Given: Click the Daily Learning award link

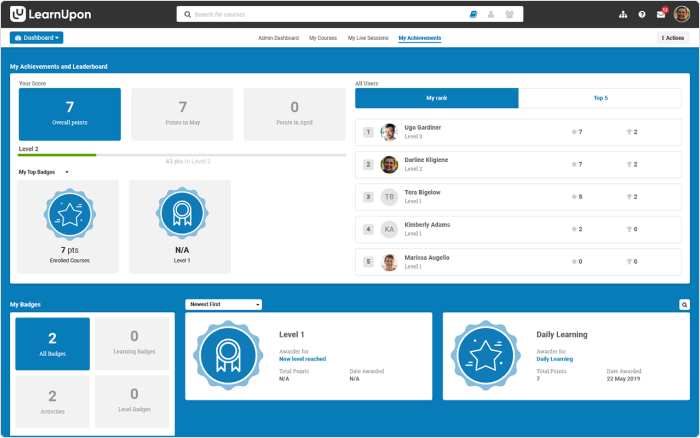Looking at the screenshot, I should tap(554, 358).
